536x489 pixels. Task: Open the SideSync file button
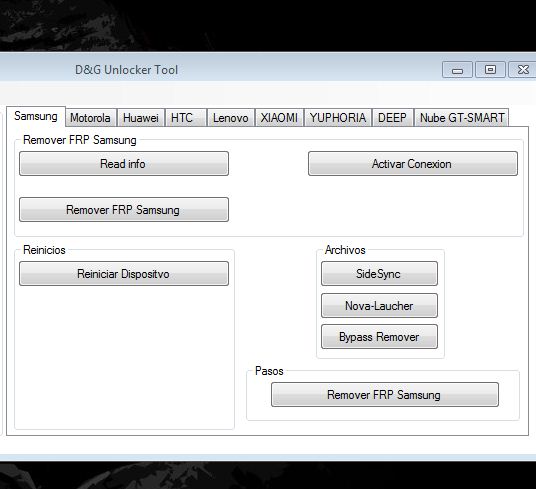[x=379, y=273]
